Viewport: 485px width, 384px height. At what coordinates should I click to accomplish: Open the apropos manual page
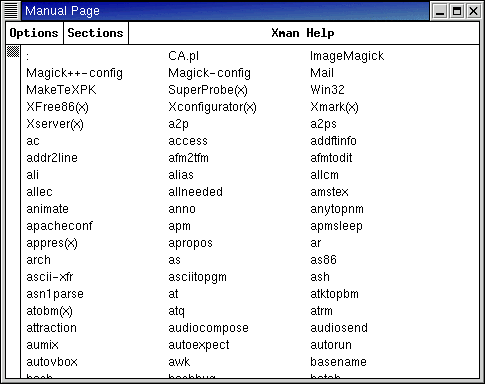click(190, 243)
